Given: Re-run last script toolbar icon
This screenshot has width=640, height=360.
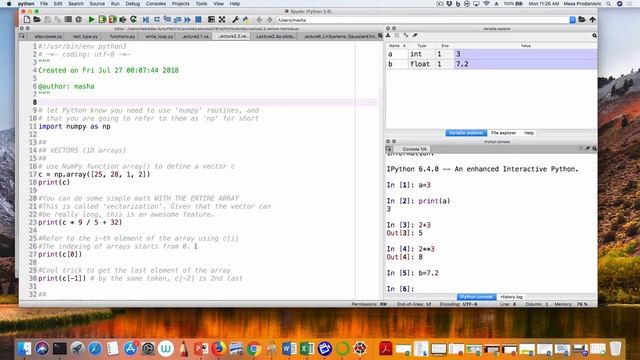Looking at the screenshot, I should (133, 19).
